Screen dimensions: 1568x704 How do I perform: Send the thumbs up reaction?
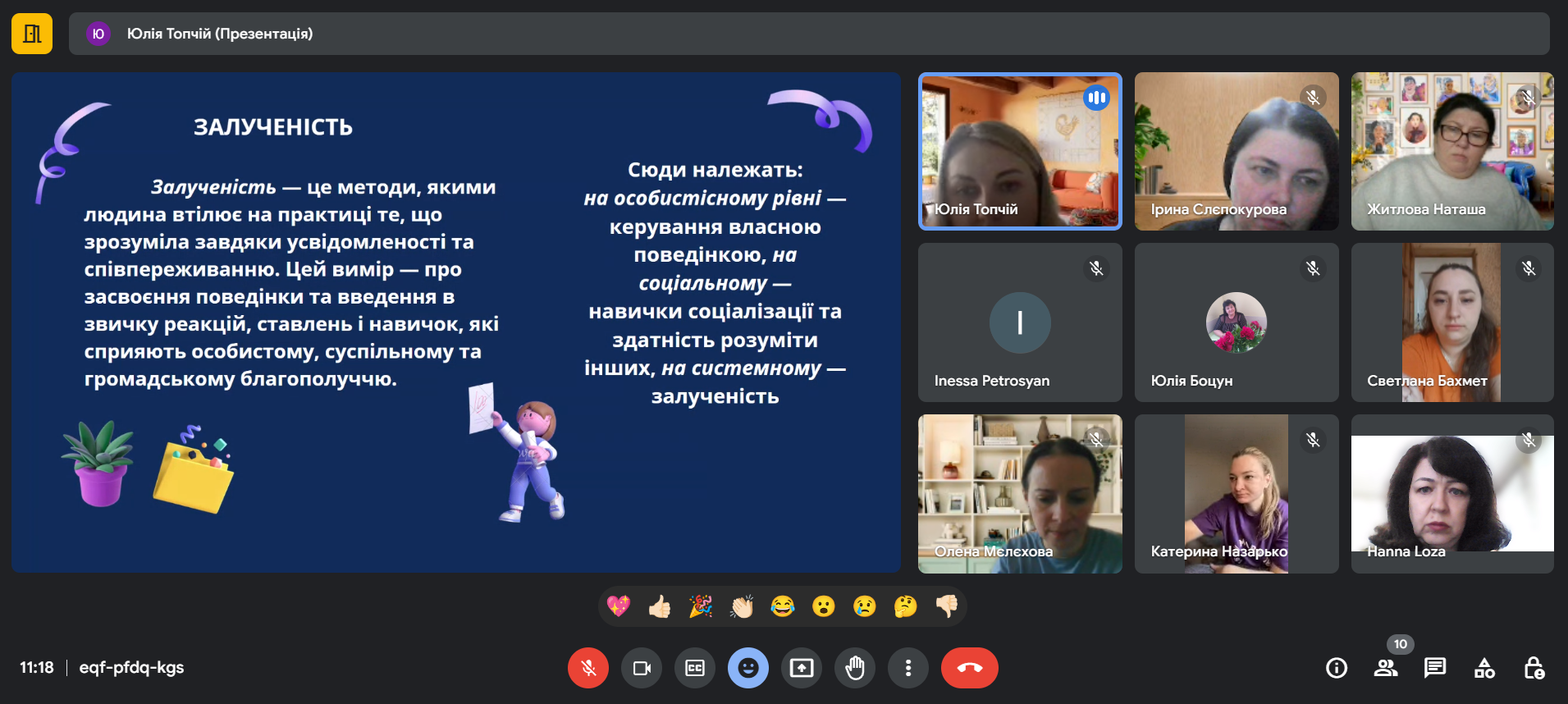tap(660, 606)
